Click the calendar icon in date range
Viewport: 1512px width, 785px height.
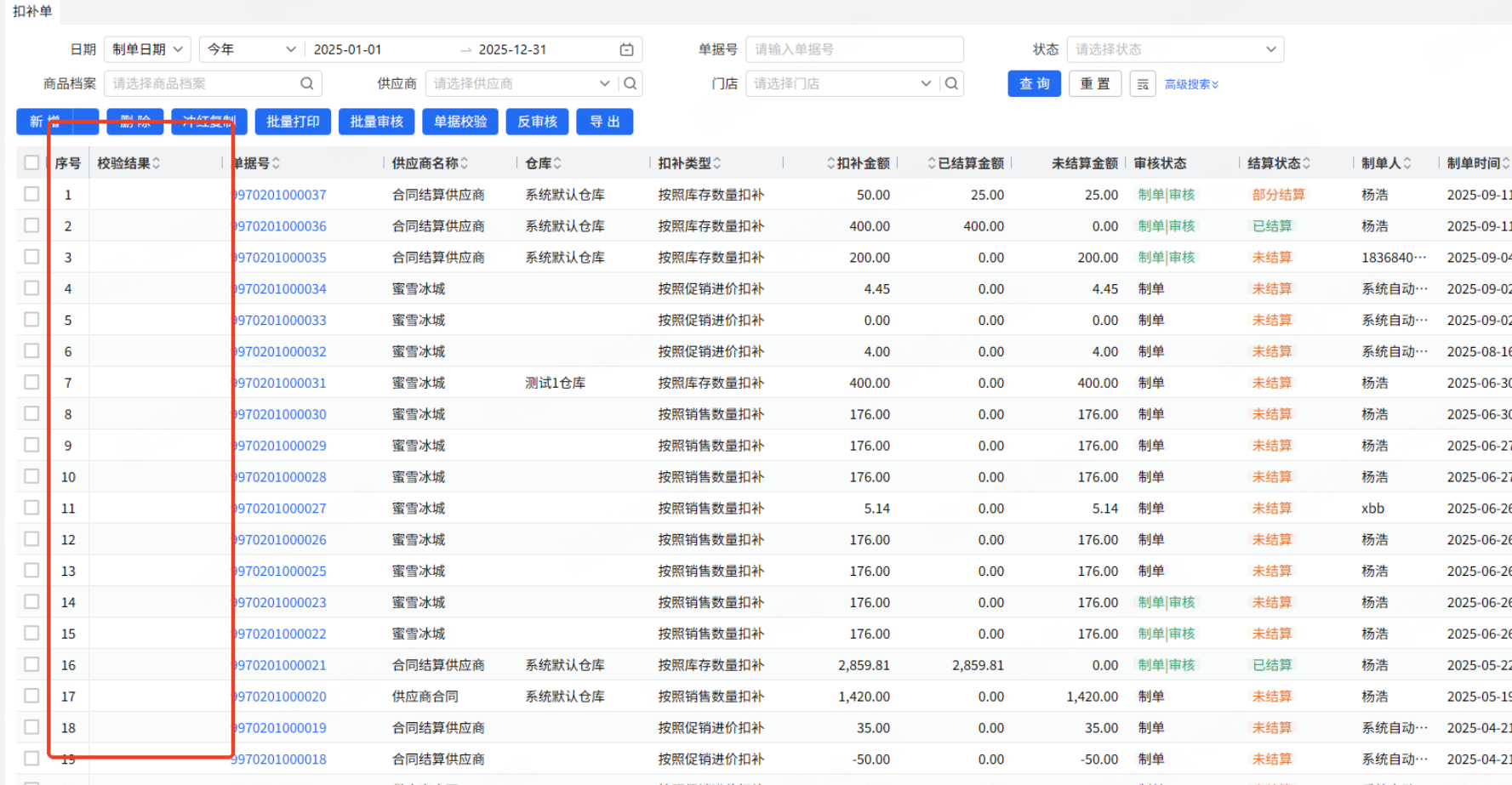(626, 49)
